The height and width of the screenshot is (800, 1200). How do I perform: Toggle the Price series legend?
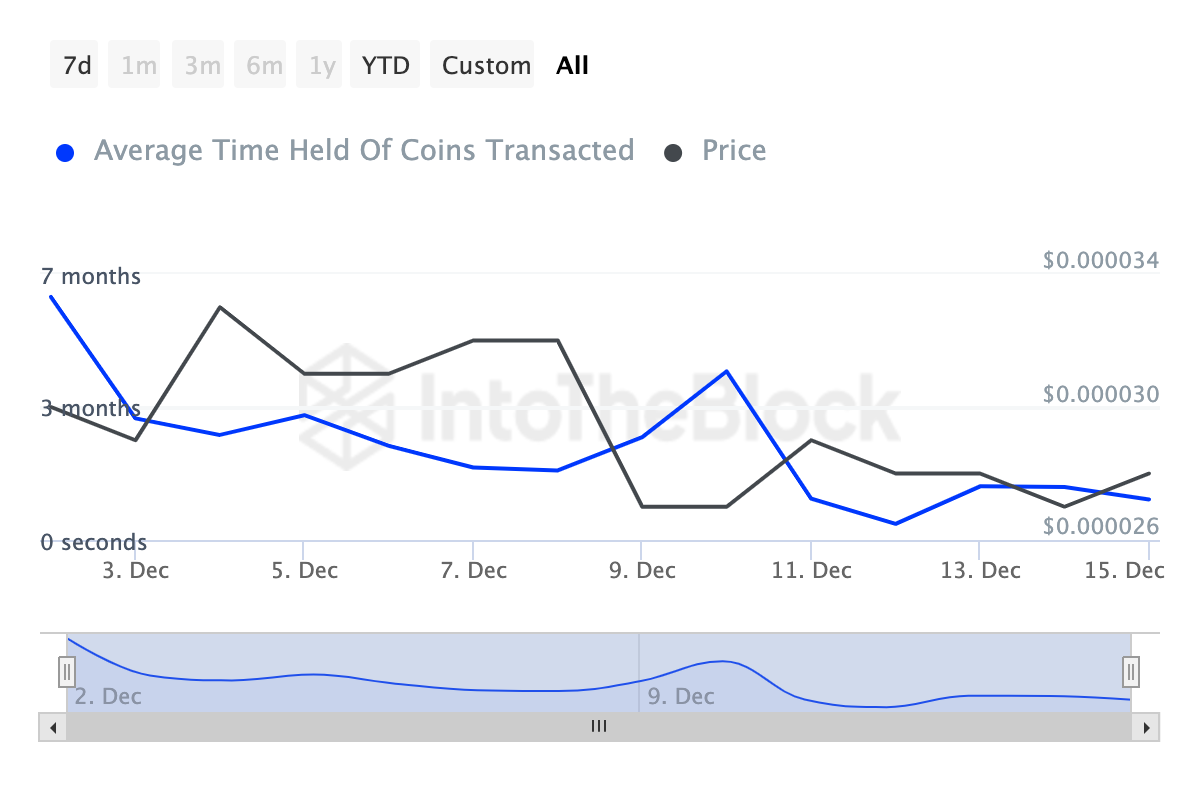coord(734,151)
